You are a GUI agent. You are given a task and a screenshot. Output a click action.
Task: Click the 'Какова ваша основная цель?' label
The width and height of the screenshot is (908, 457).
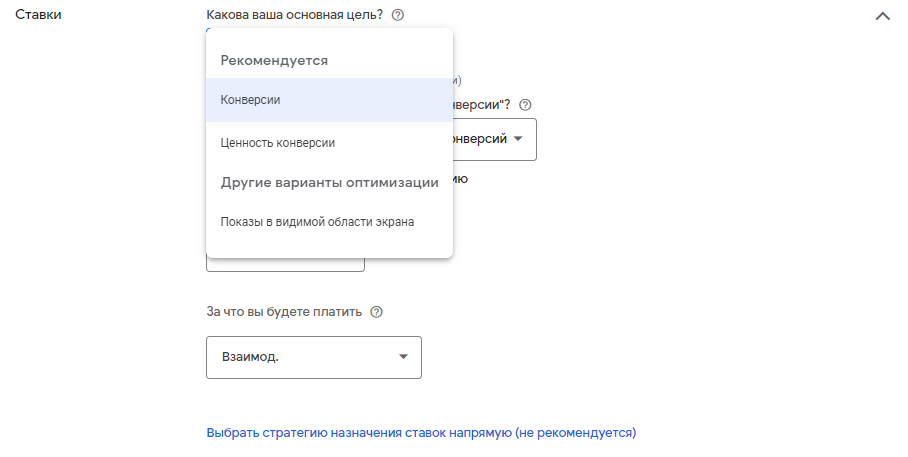point(294,15)
